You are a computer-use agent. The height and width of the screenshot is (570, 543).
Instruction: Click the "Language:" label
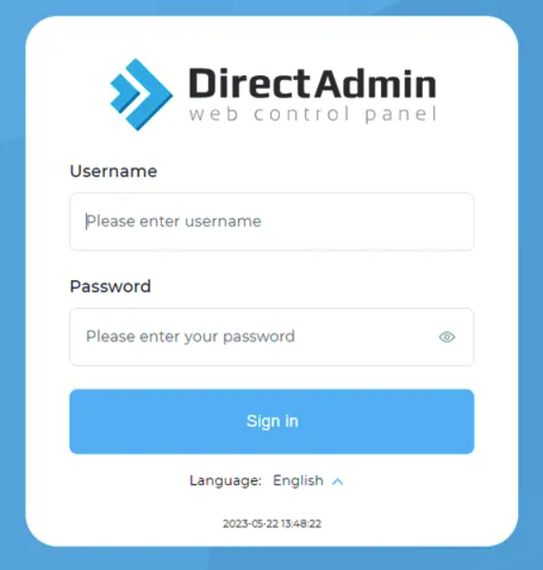click(x=225, y=481)
